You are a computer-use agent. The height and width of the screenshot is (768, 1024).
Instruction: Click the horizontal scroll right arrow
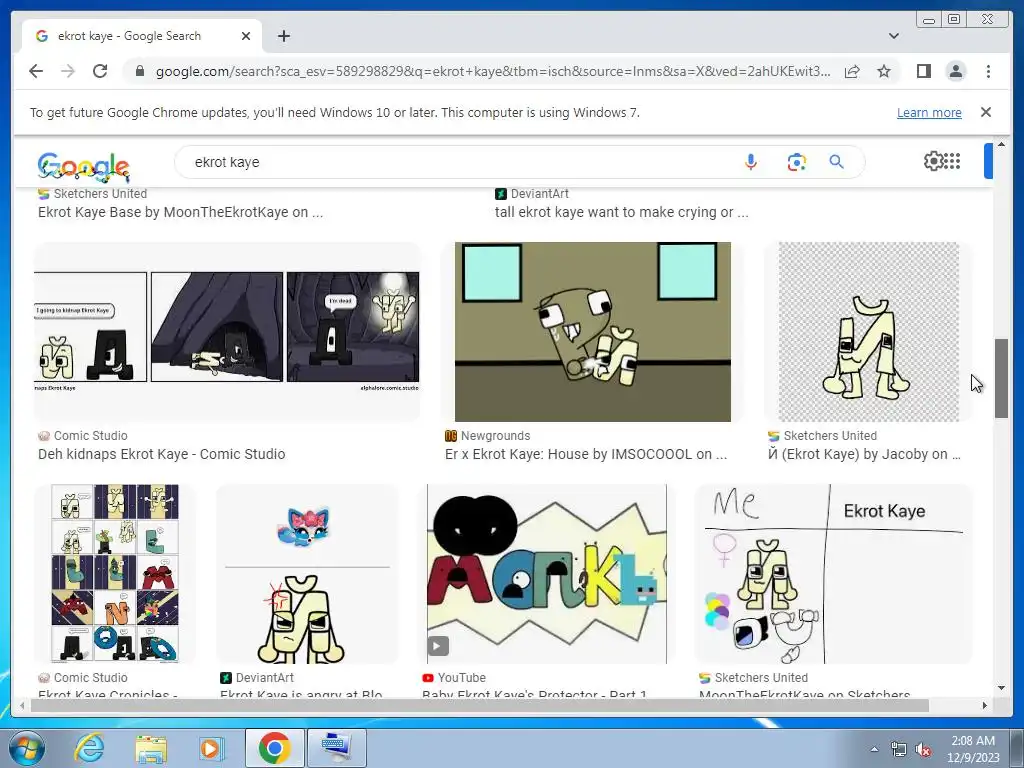tap(985, 705)
